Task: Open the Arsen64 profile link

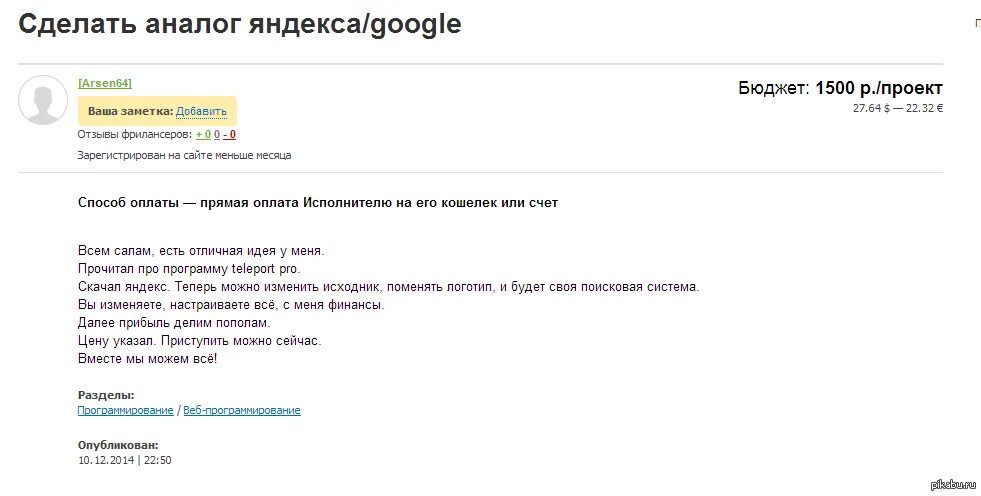Action: point(104,83)
